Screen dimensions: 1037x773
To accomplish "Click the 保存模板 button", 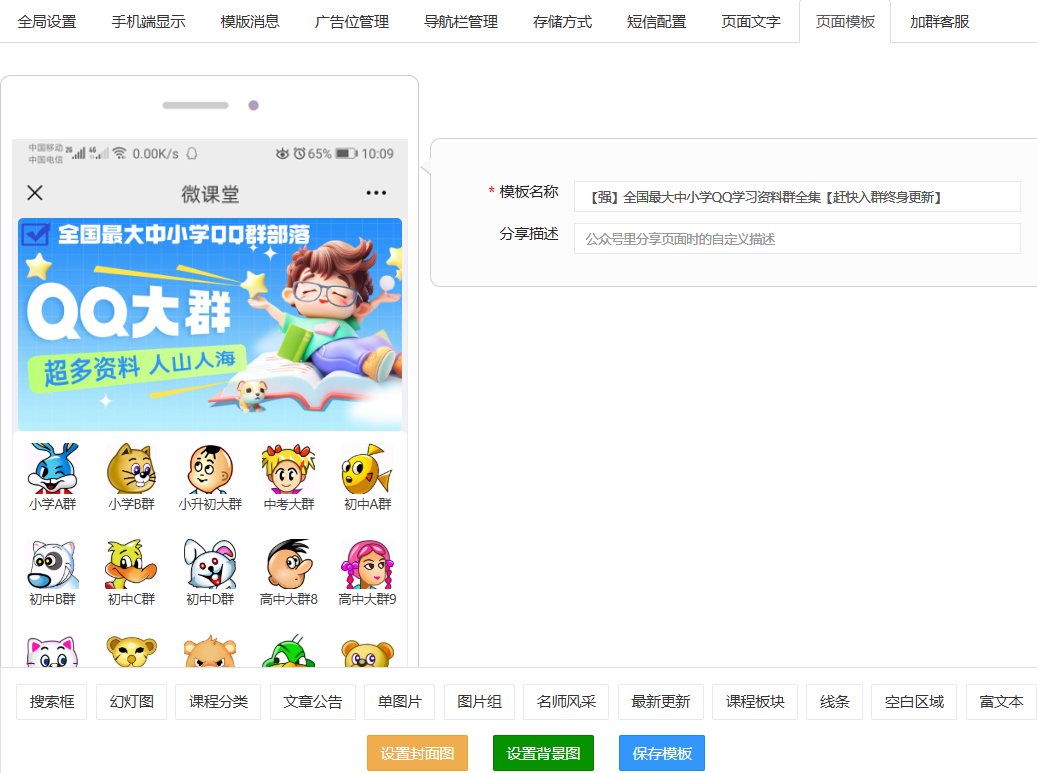I will click(661, 753).
